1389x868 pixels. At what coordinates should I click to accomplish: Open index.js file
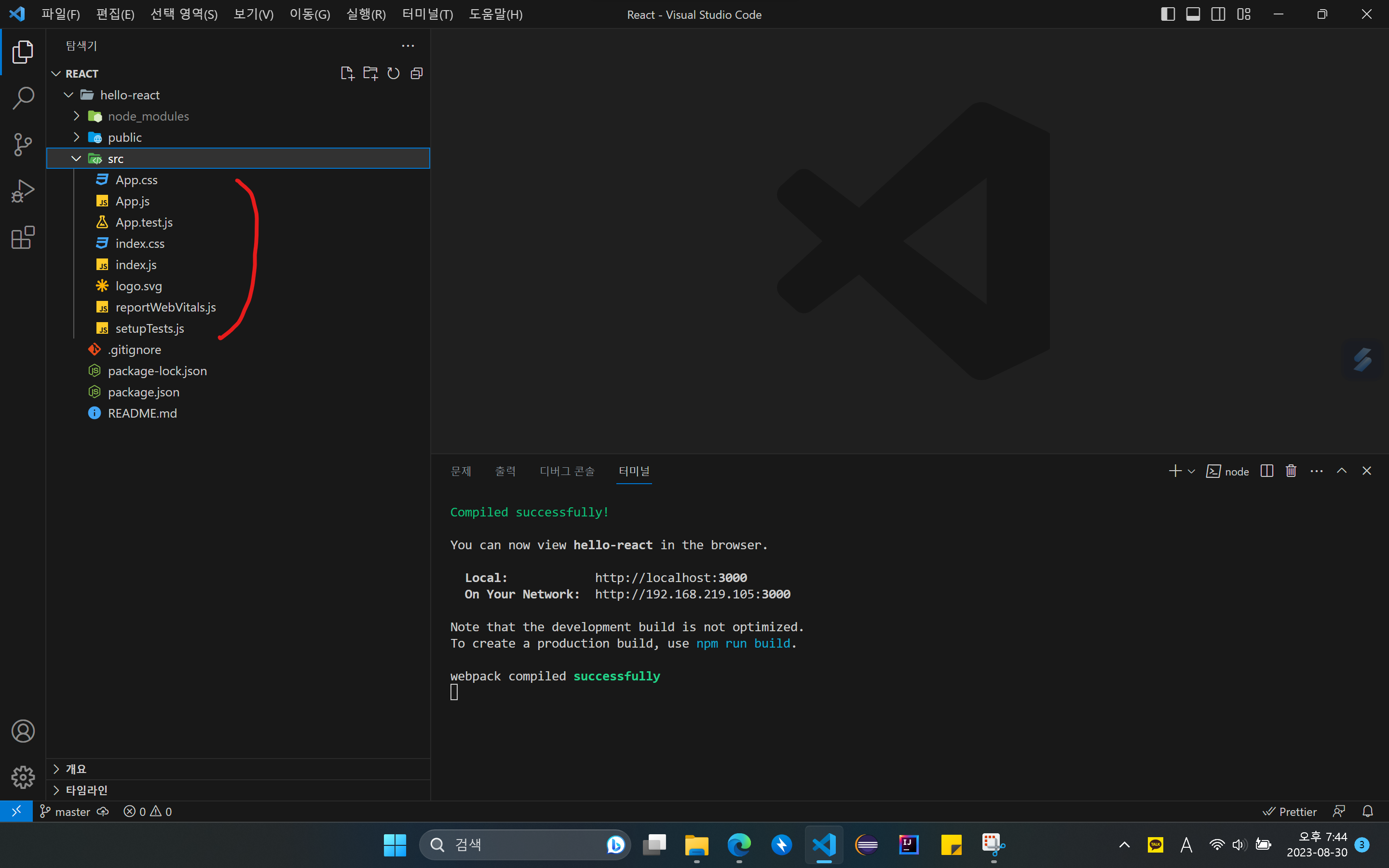(x=238, y=265)
